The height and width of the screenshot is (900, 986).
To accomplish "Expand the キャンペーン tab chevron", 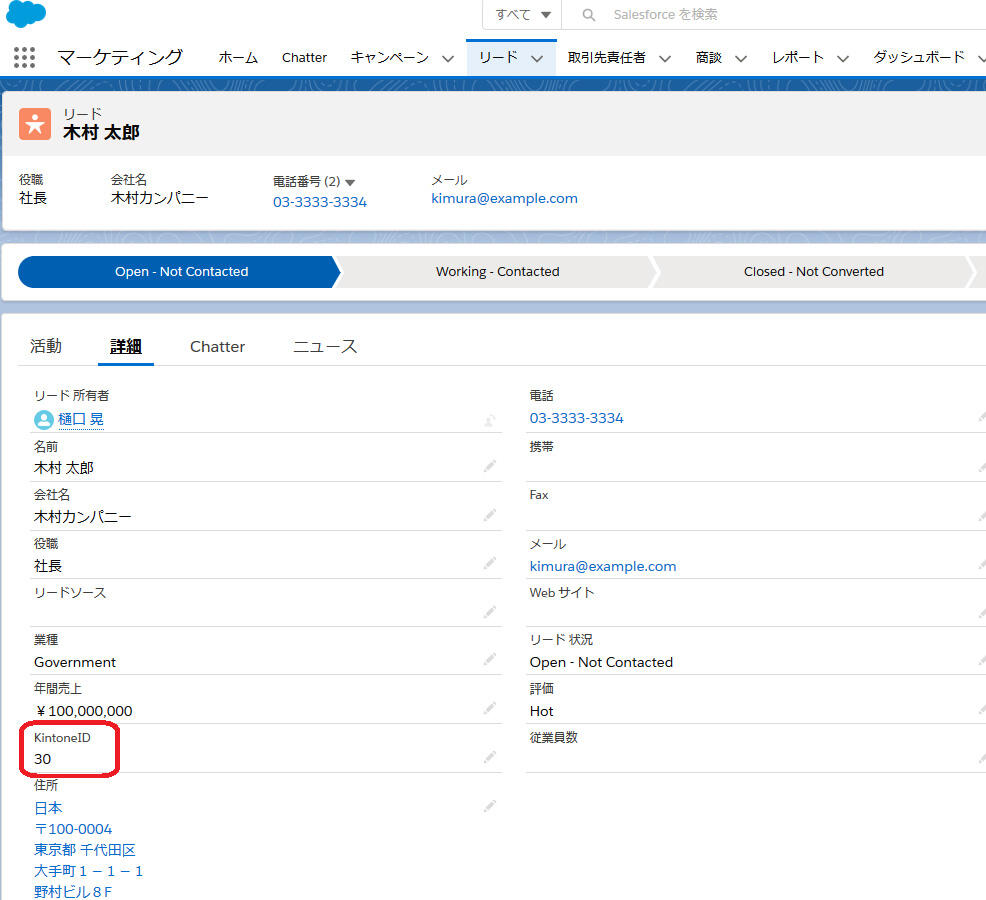I will [448, 58].
